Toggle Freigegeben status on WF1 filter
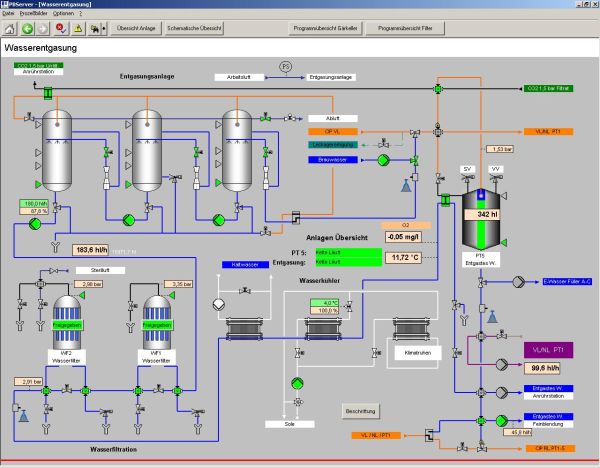Viewport: 600px width, 468px height. (x=155, y=325)
